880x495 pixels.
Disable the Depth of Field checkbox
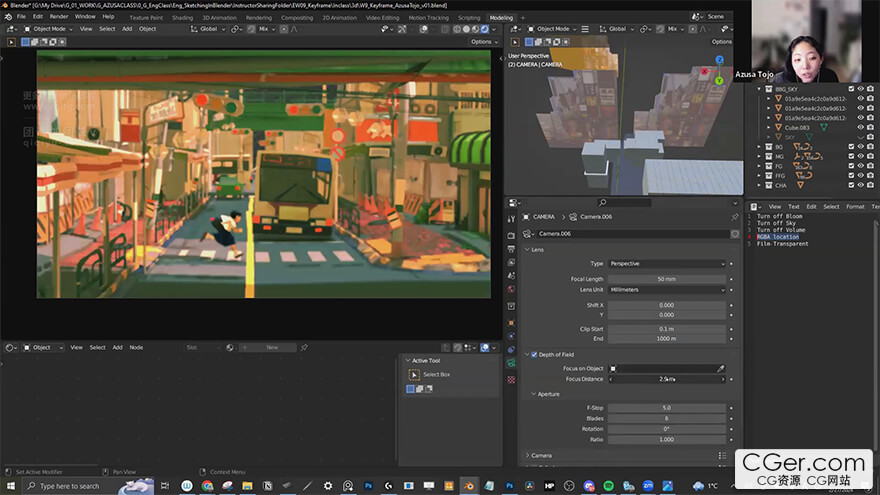coord(534,354)
